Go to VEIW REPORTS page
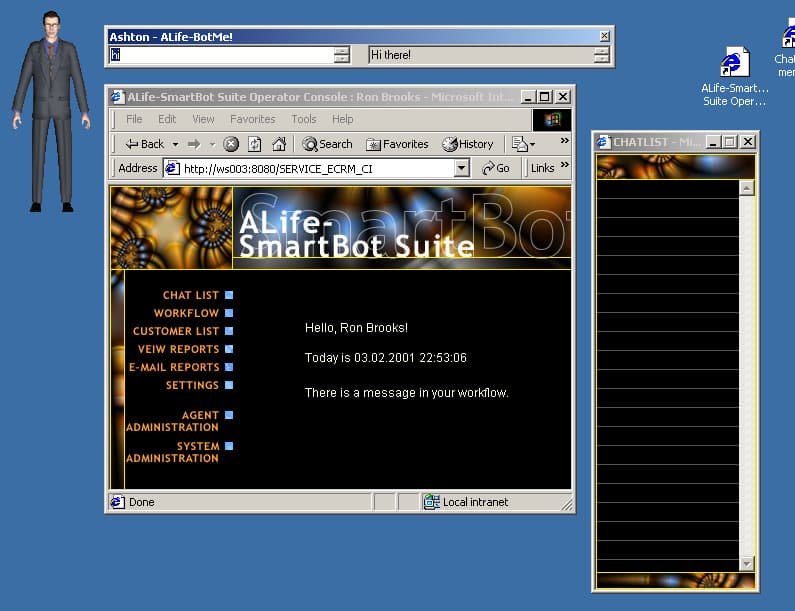Viewport: 795px width, 611px height. [x=178, y=349]
